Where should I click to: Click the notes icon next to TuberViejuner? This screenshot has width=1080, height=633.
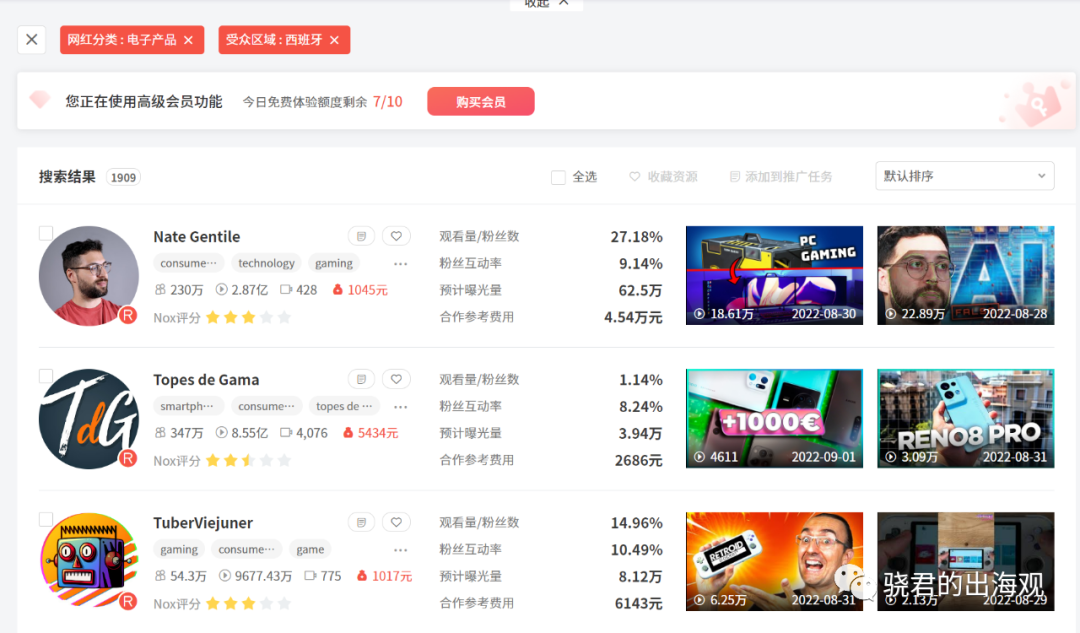pyautogui.click(x=361, y=521)
